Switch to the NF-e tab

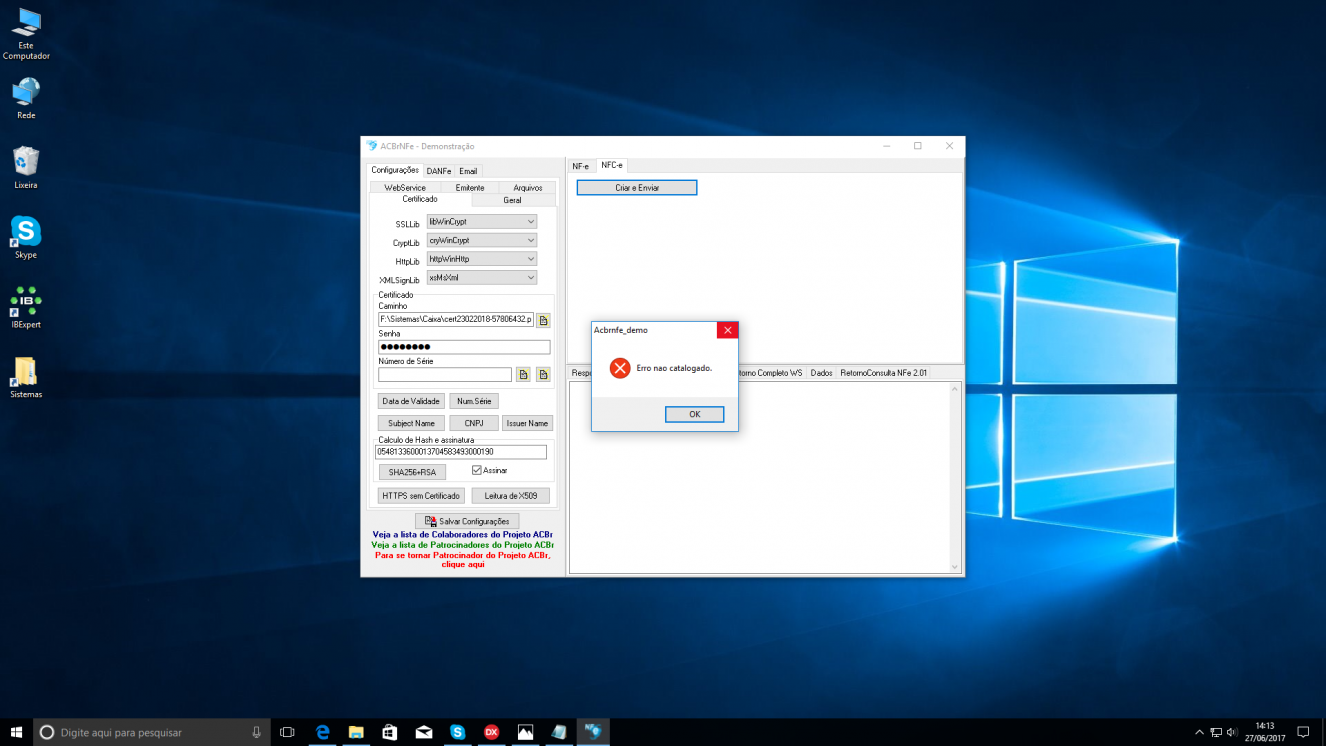tap(581, 166)
